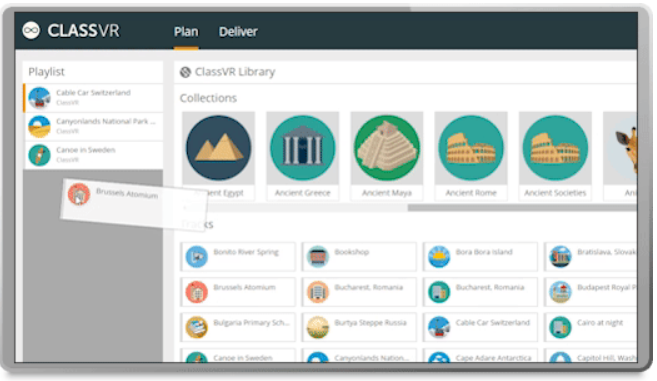The height and width of the screenshot is (381, 657).
Task: Select the Bonito River Spring track name
Action: [x=246, y=252]
